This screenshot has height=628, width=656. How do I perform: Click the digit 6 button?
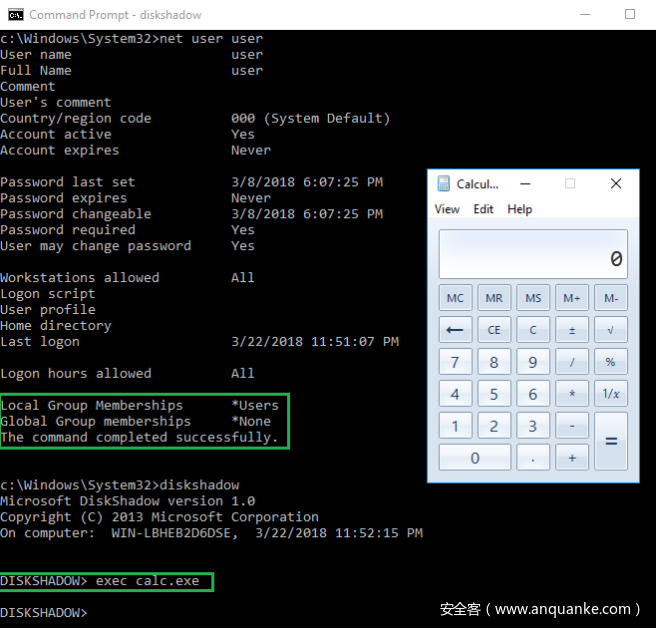(533, 394)
